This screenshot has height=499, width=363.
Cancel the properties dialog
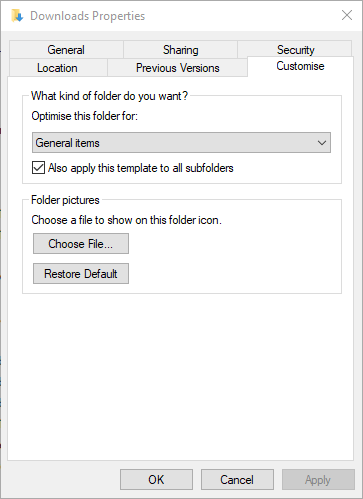pos(237,480)
